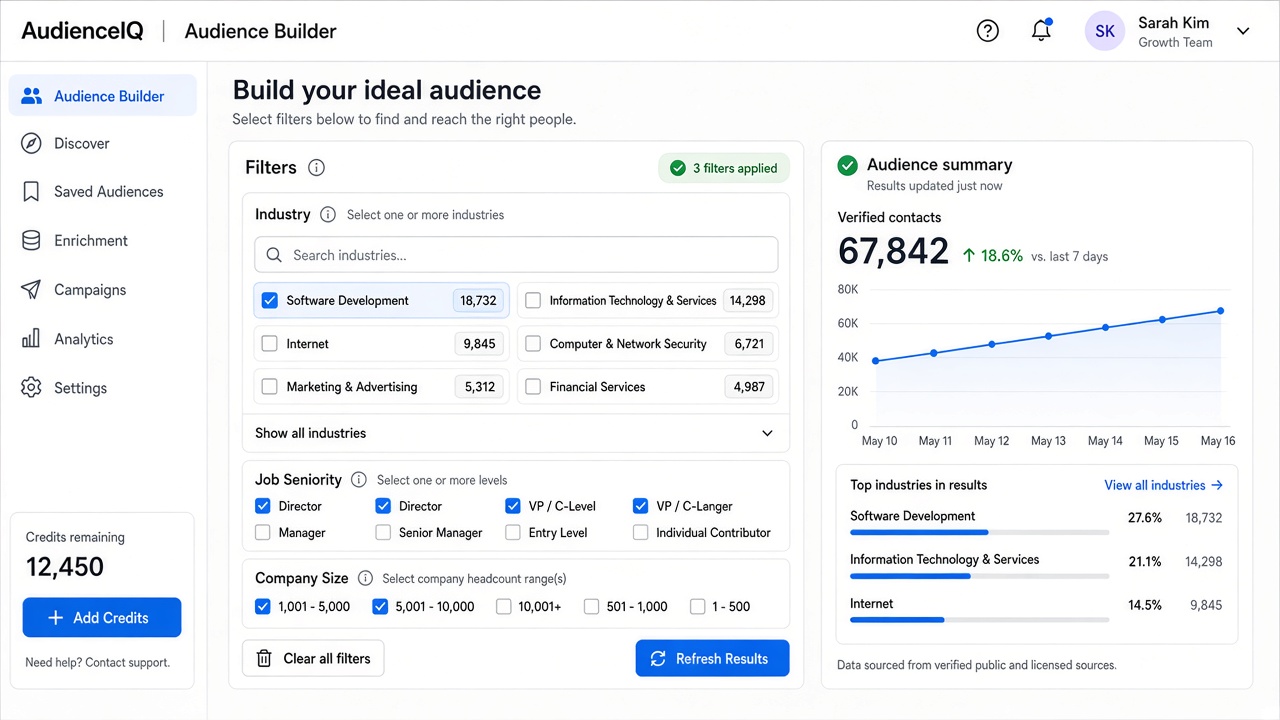Click the Audience Builder people icon in sidebar
The width and height of the screenshot is (1280, 720).
click(x=32, y=96)
